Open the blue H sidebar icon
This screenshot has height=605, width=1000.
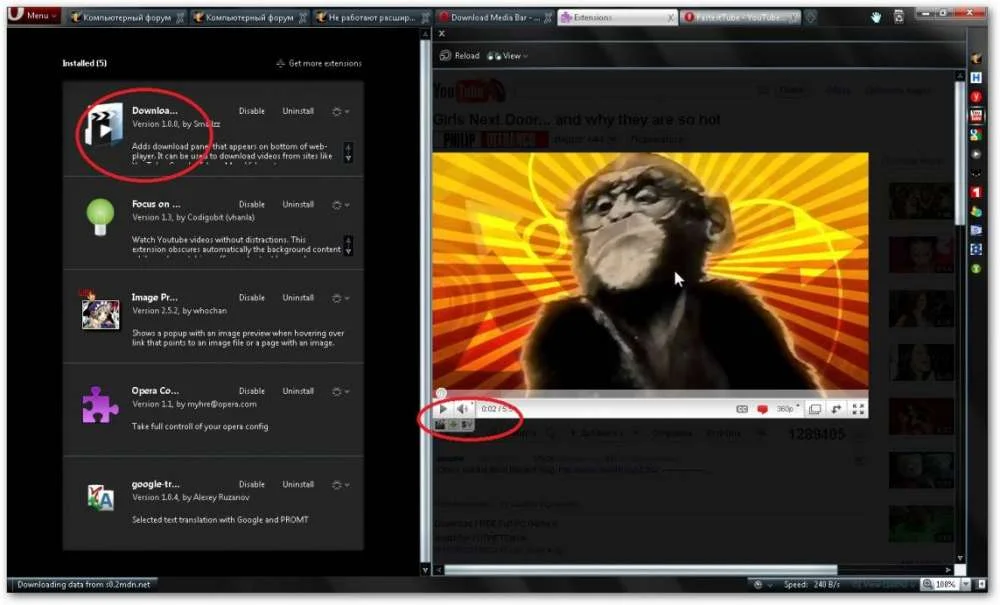coord(976,78)
